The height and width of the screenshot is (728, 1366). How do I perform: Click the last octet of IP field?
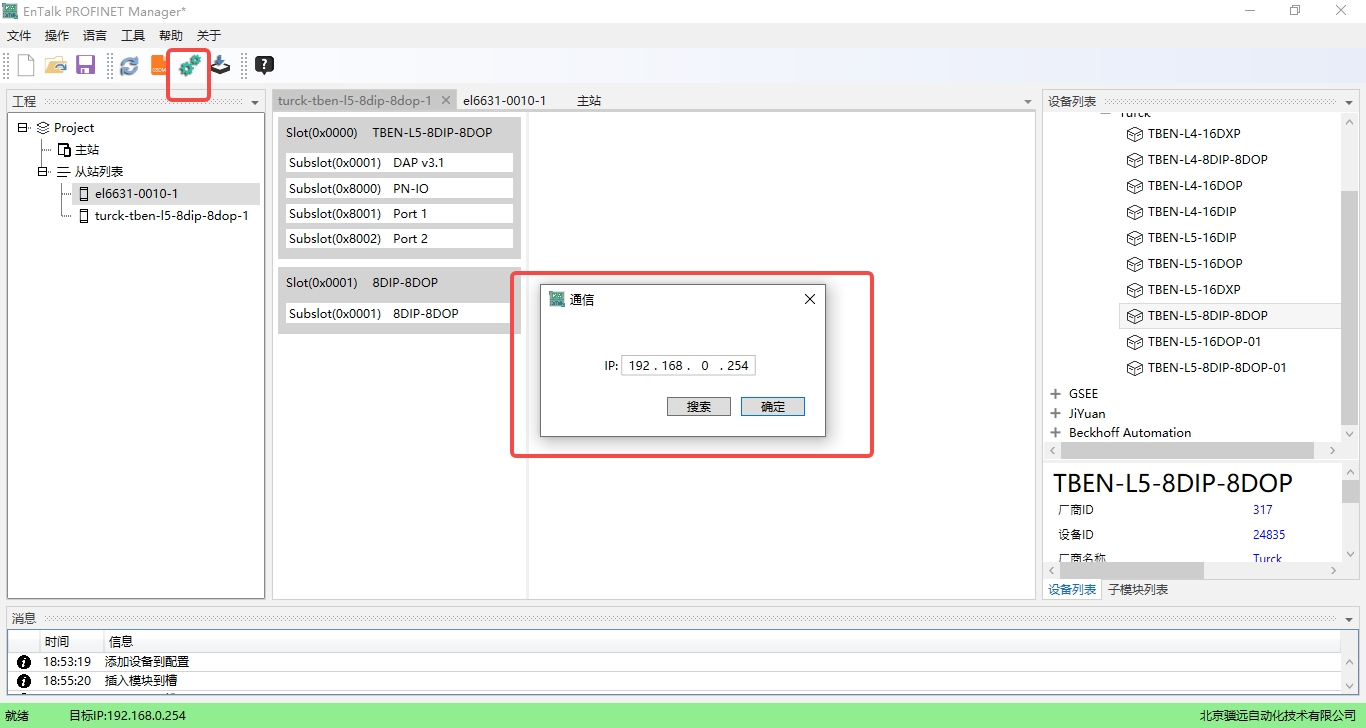pos(738,366)
